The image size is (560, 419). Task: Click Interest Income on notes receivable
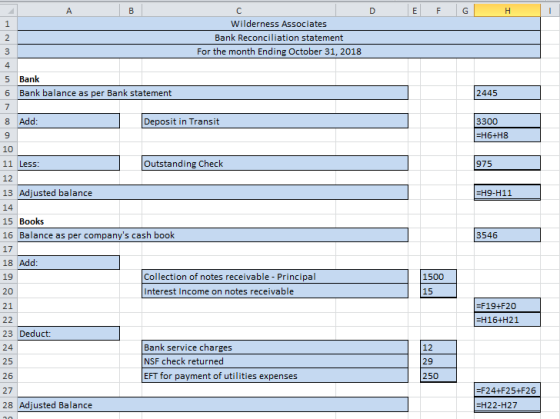click(275, 291)
